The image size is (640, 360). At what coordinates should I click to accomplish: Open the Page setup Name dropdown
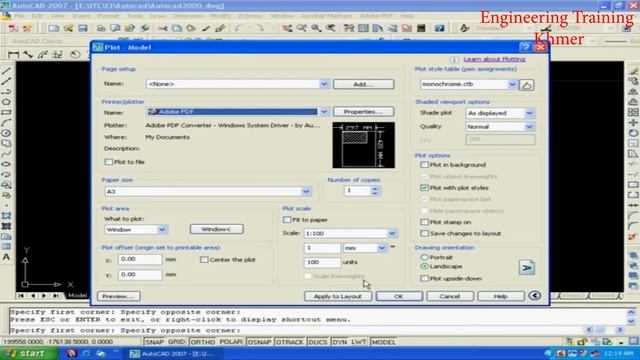(x=324, y=84)
